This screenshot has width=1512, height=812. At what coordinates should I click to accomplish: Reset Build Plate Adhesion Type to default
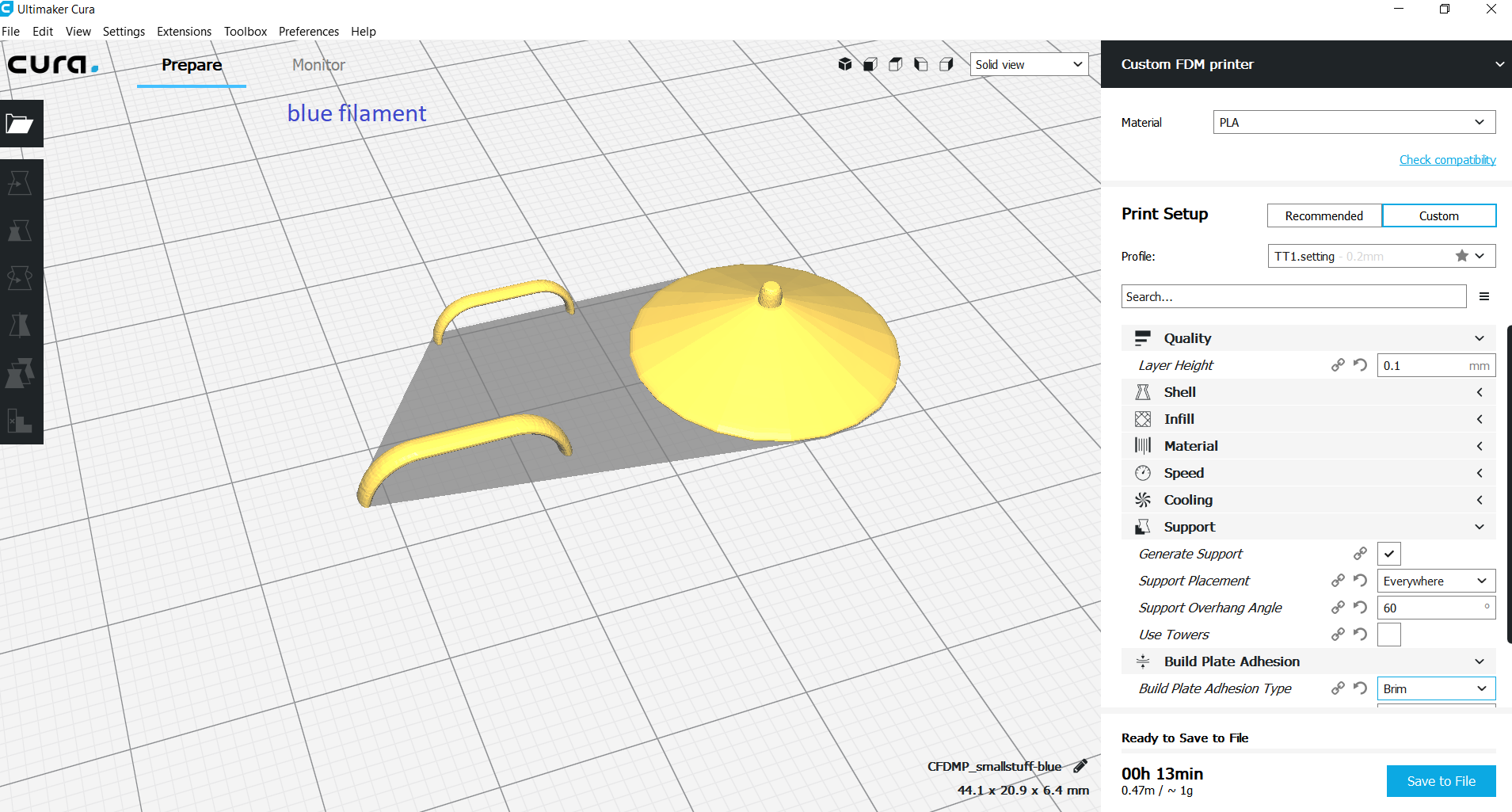(x=1360, y=688)
